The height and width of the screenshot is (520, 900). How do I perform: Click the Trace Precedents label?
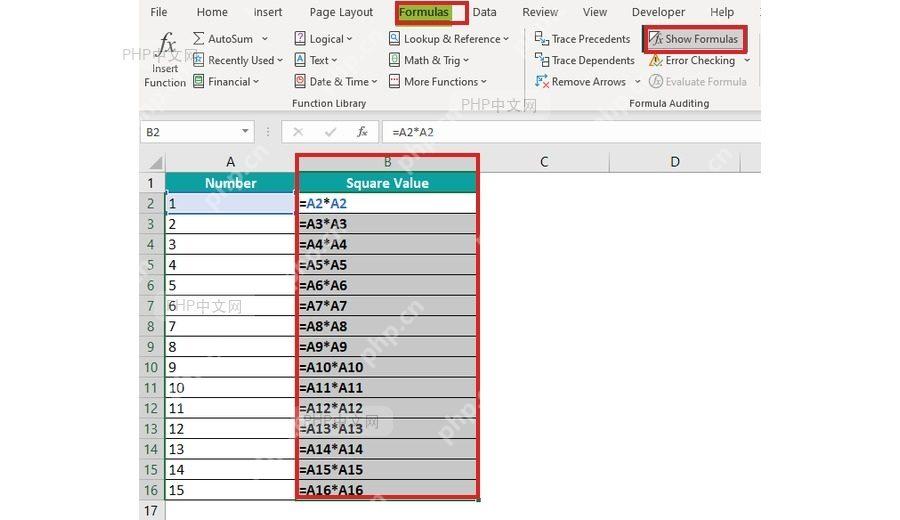[591, 38]
